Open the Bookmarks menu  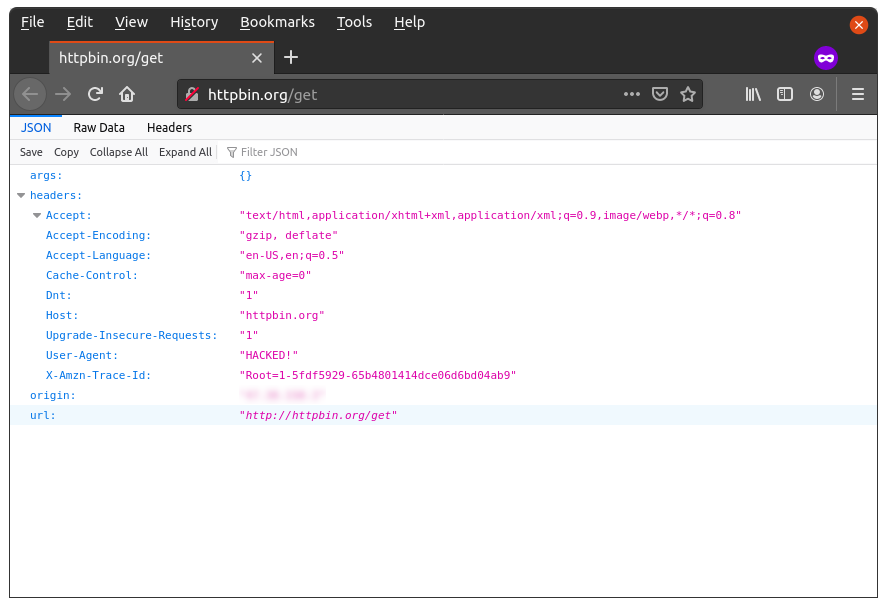coord(277,22)
